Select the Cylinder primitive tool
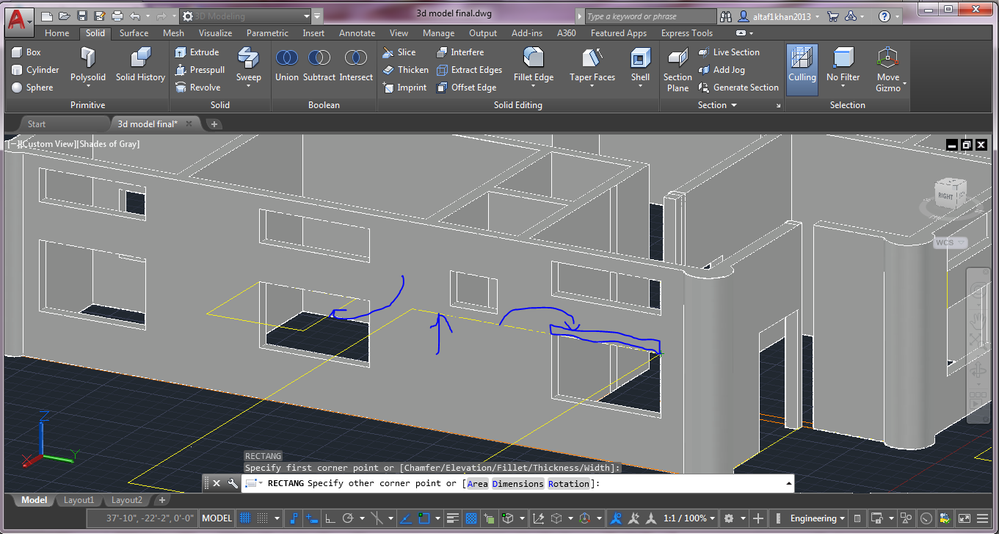The image size is (999, 534). pyautogui.click(x=35, y=70)
